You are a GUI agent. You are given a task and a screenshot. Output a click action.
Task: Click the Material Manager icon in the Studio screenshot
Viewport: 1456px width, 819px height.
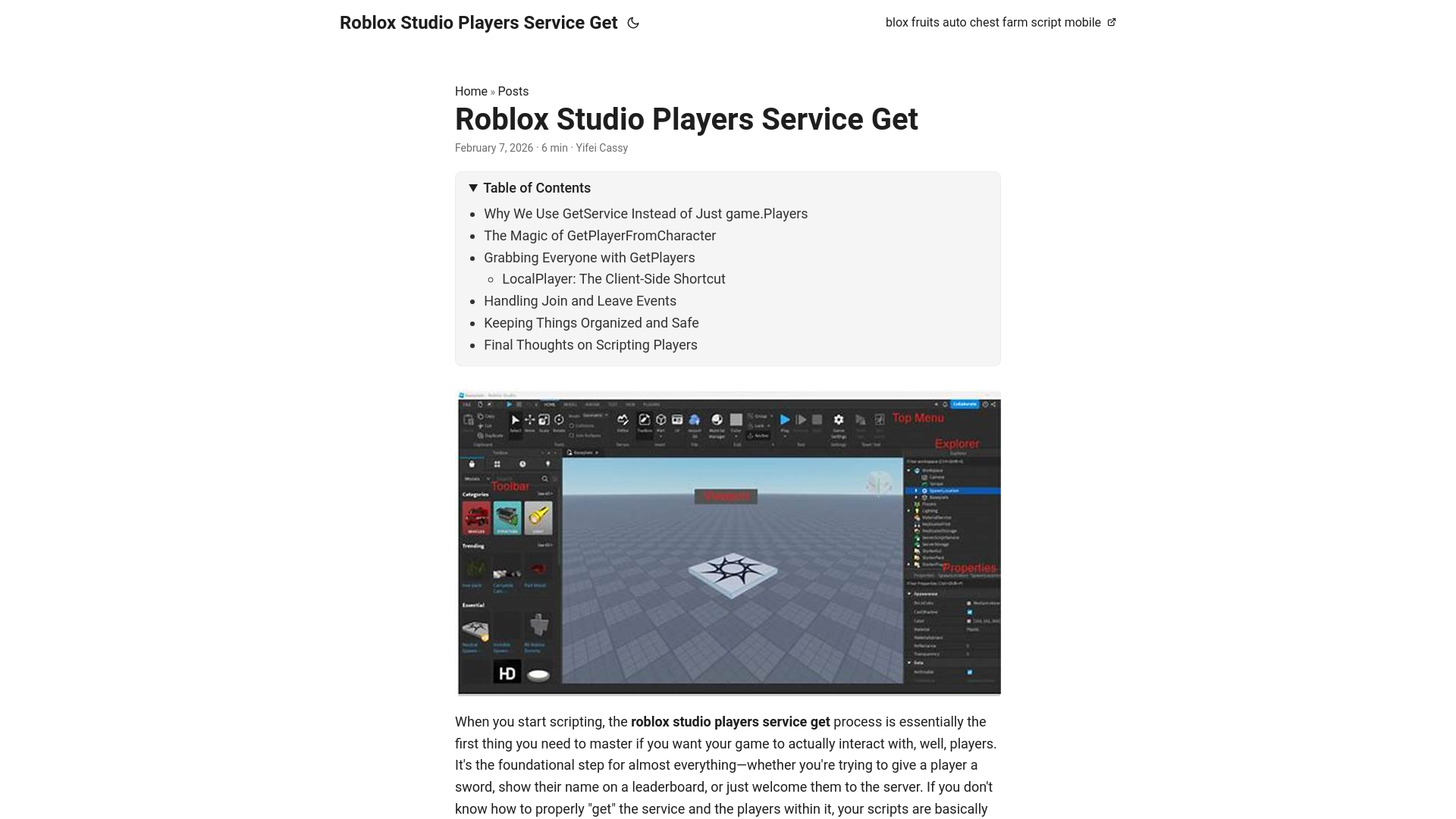pos(717,419)
